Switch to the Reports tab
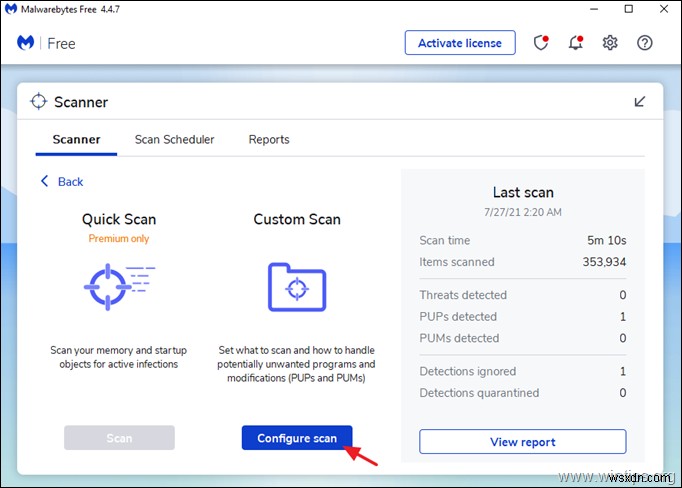This screenshot has width=682, height=488. (x=269, y=140)
